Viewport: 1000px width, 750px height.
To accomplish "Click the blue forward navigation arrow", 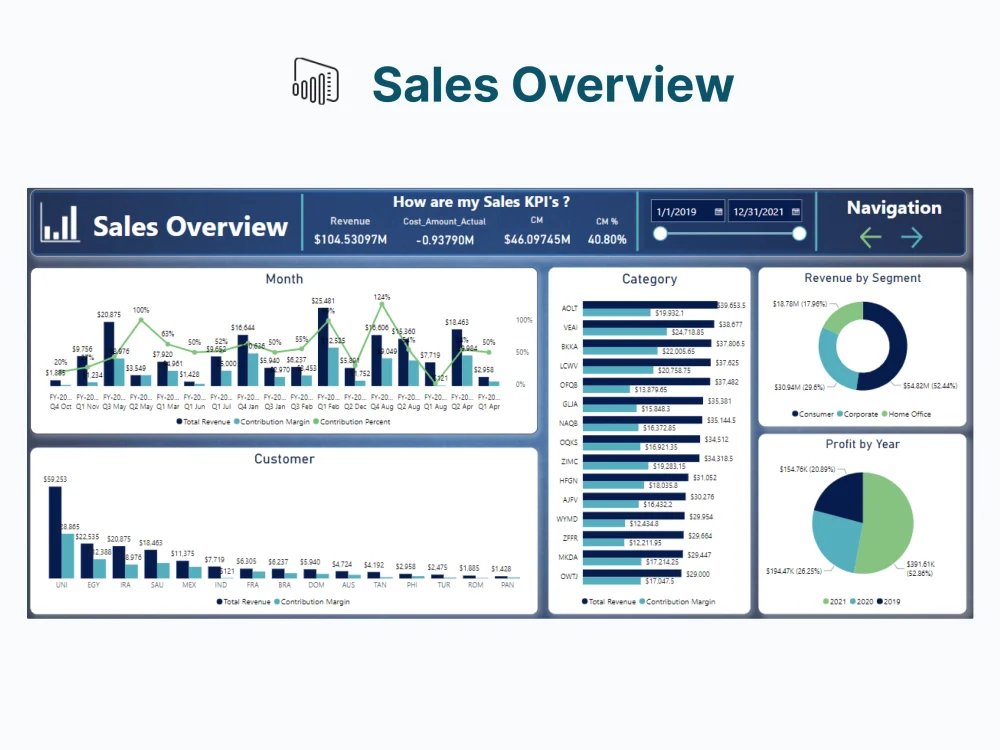I will (913, 237).
